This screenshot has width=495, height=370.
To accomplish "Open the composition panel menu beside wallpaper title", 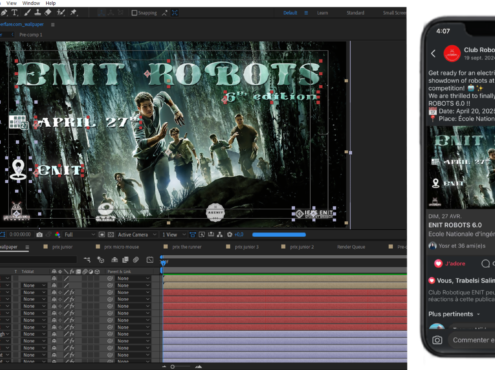I will coord(53,24).
